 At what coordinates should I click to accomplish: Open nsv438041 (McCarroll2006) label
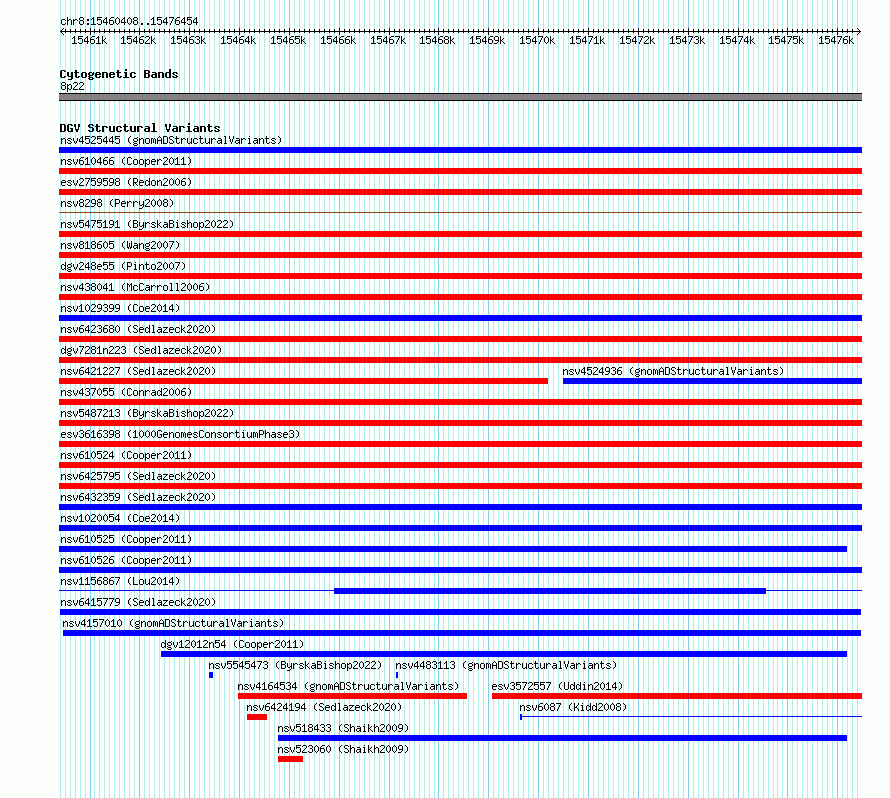click(135, 287)
